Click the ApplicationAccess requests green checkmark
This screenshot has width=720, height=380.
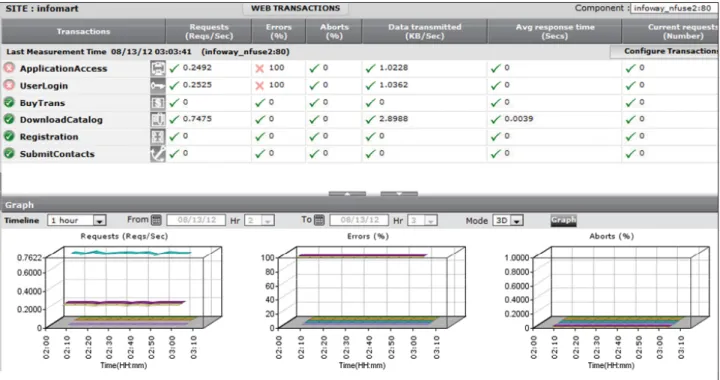174,68
